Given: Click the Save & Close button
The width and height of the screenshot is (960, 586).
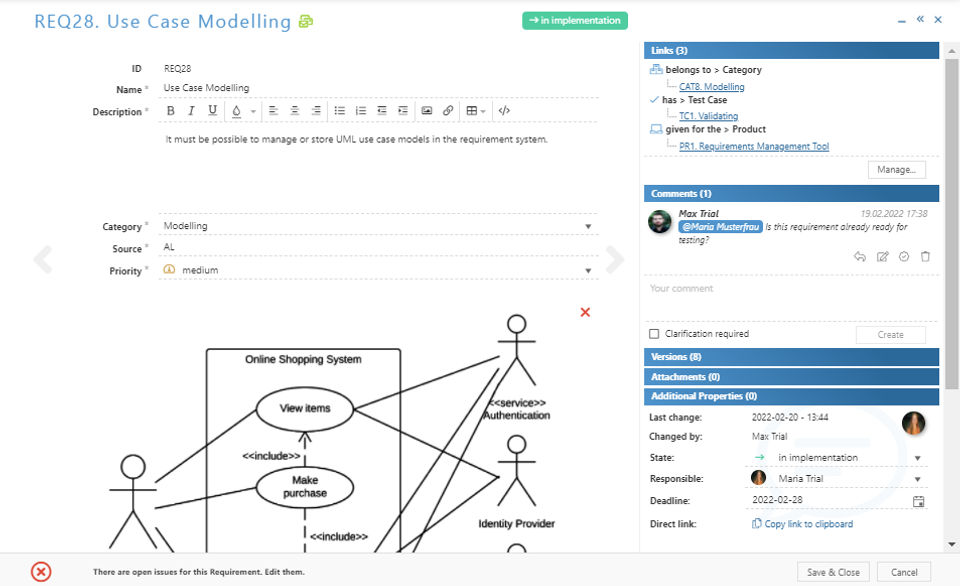Looking at the screenshot, I should coord(833,572).
